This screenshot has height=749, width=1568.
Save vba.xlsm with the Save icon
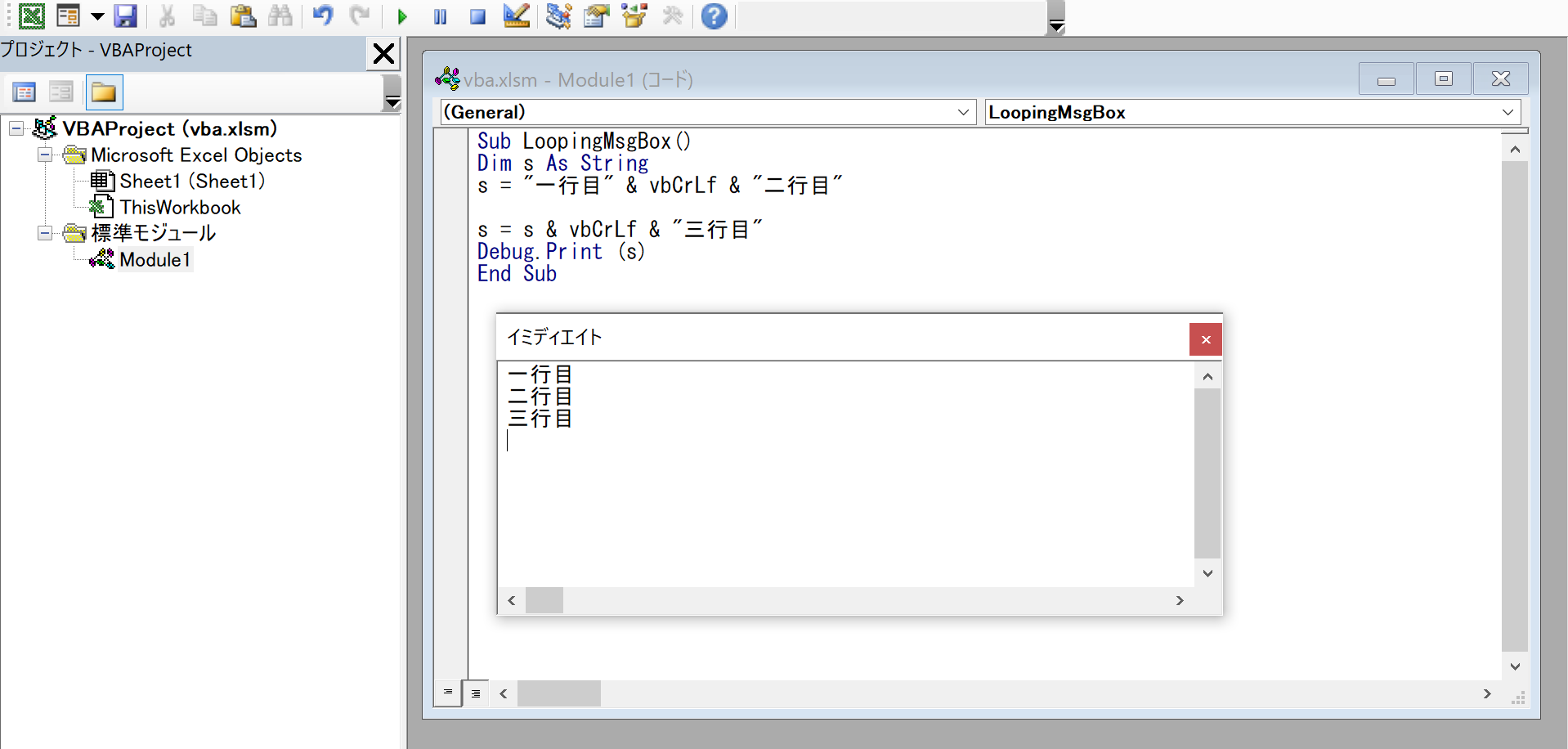(x=125, y=16)
